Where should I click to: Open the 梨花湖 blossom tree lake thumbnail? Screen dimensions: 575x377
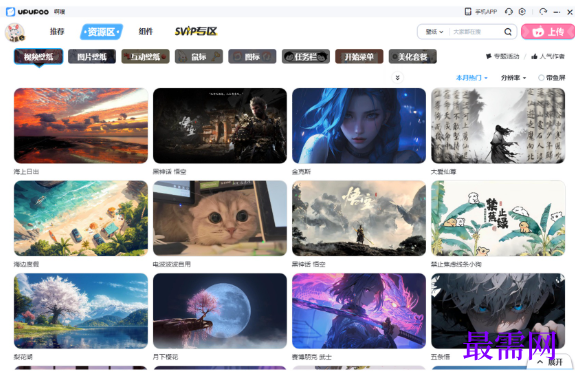(x=81, y=311)
